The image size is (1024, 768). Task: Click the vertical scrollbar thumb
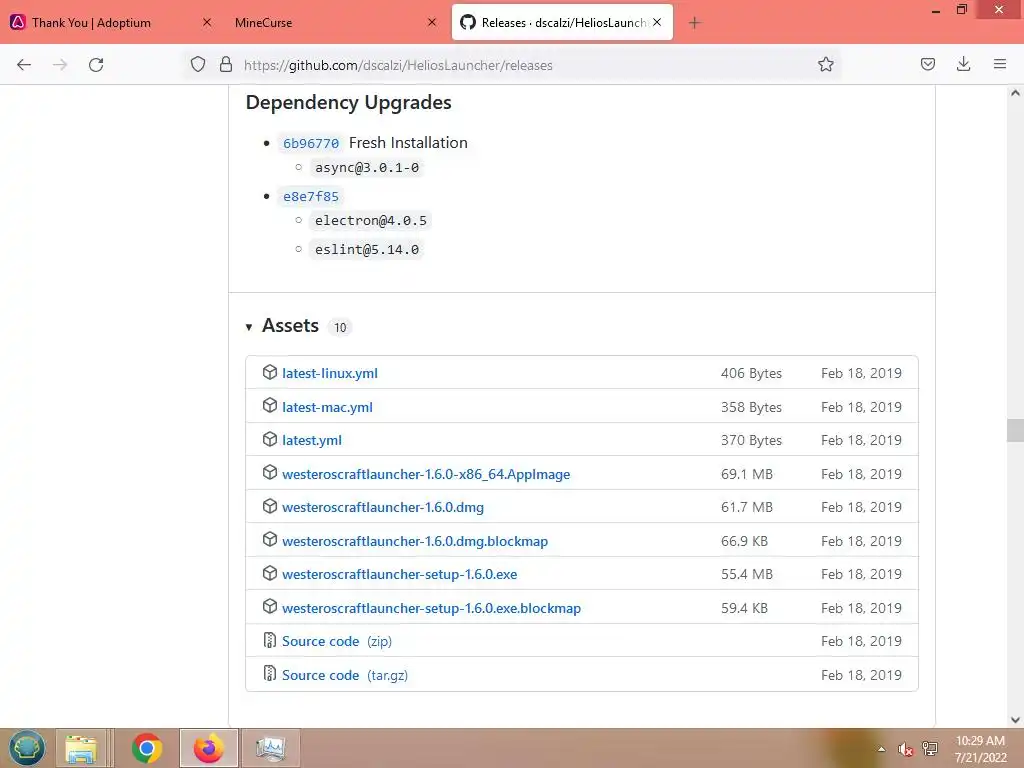coord(1015,430)
